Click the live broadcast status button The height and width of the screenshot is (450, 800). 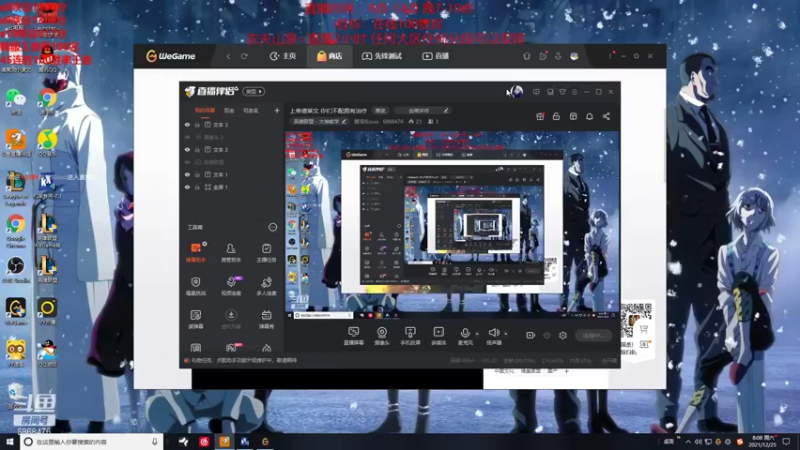(x=593, y=335)
